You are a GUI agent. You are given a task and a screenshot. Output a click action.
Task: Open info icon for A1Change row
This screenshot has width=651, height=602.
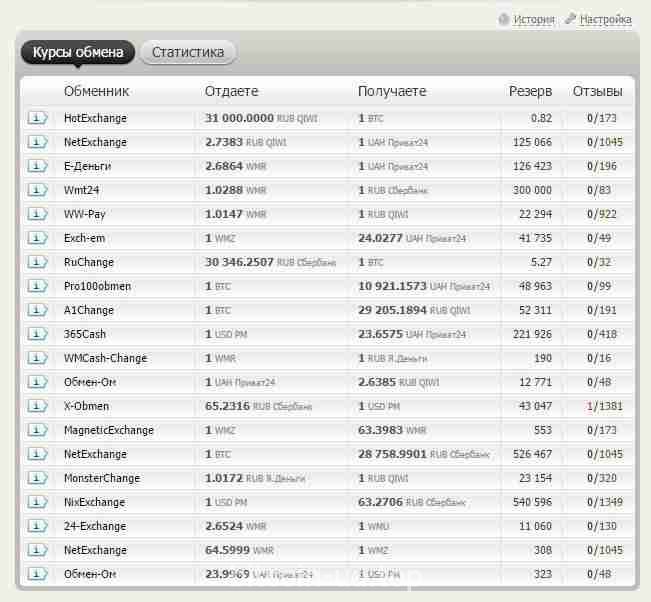[37, 310]
